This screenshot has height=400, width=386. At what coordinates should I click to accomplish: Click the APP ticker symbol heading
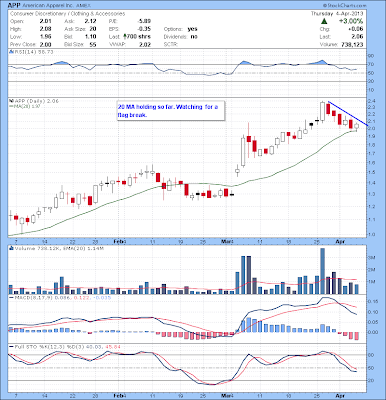click(x=14, y=6)
